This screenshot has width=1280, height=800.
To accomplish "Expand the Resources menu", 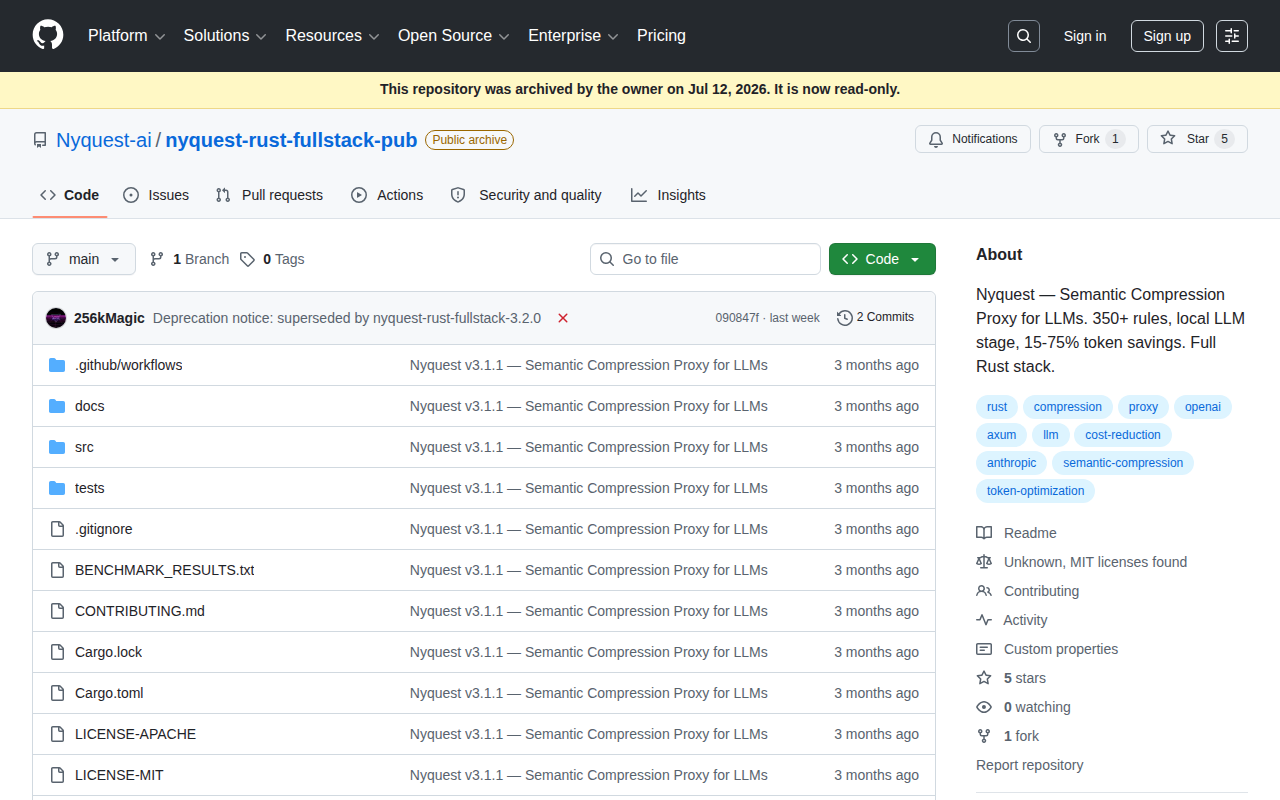I will (333, 36).
